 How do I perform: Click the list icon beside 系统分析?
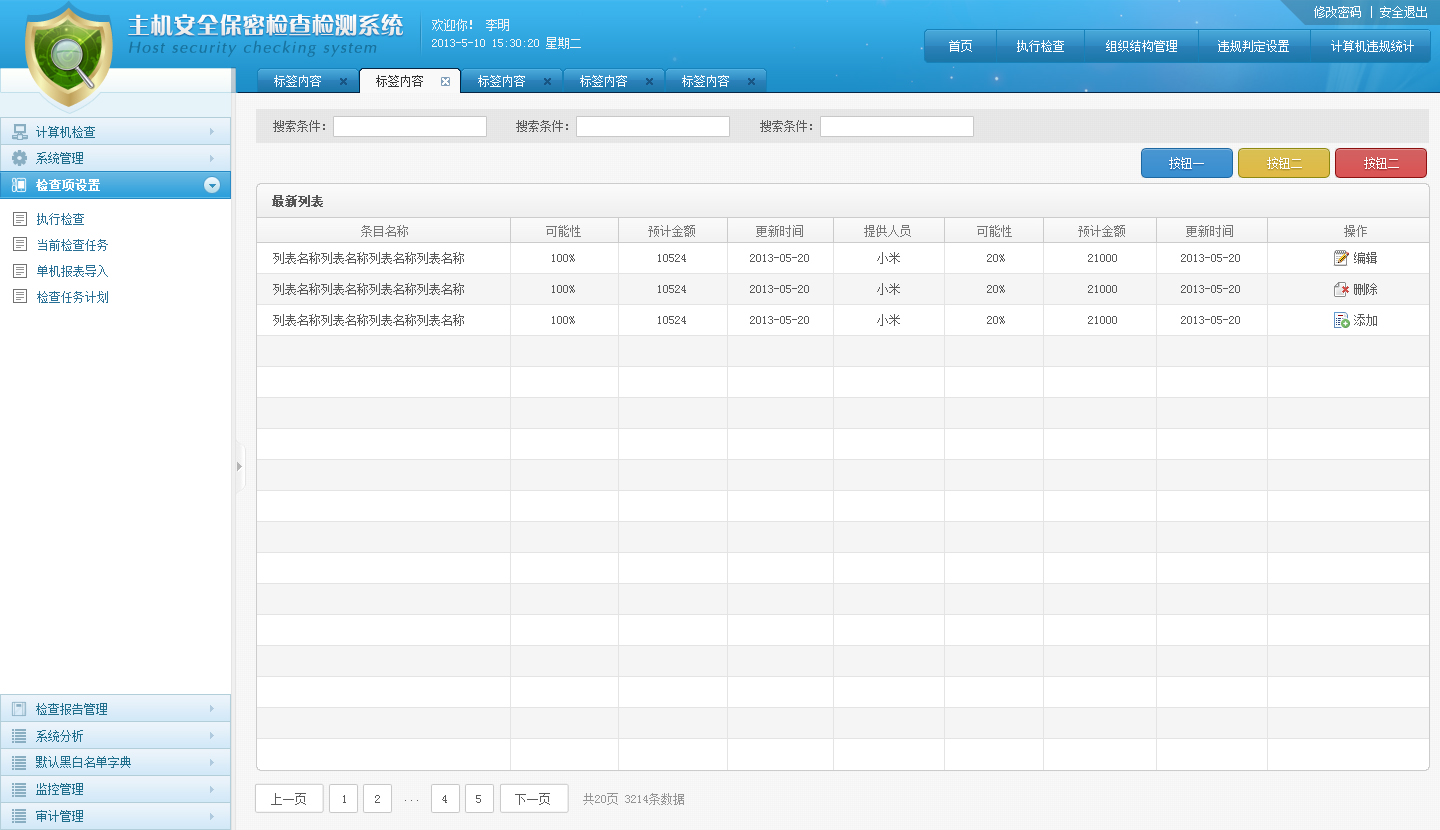click(x=19, y=736)
